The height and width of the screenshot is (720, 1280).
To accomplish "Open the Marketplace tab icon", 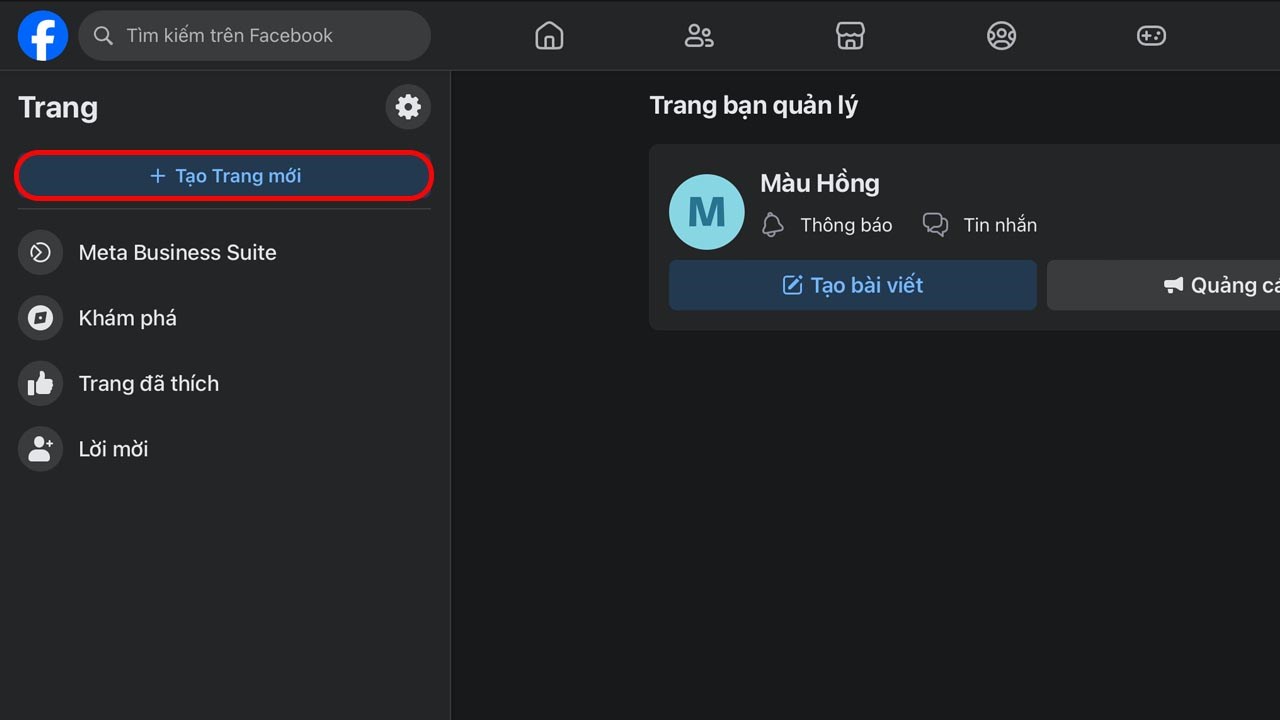I will tap(850, 36).
